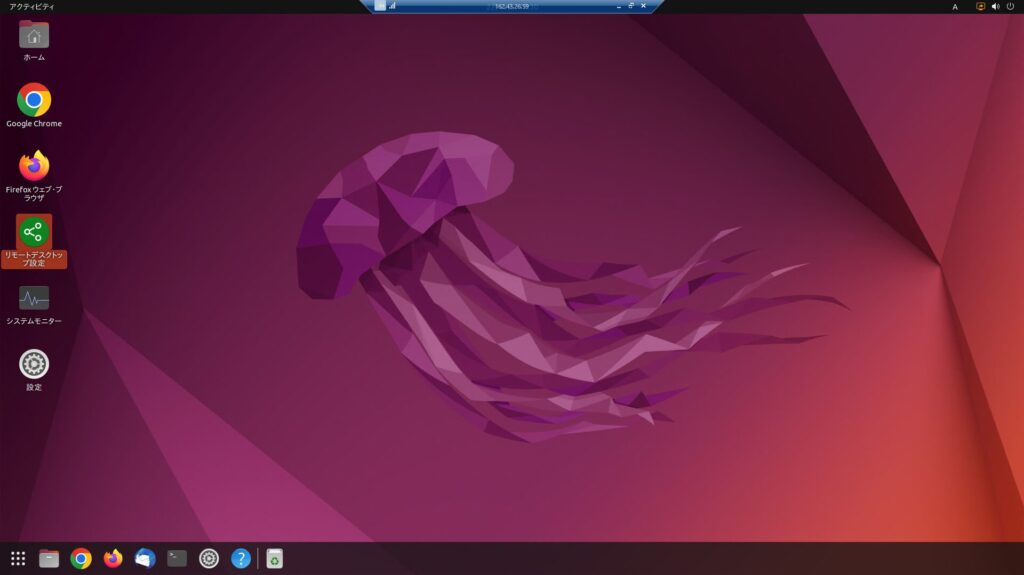Show all applications grid in the dock
The width and height of the screenshot is (1024, 575).
click(18, 559)
